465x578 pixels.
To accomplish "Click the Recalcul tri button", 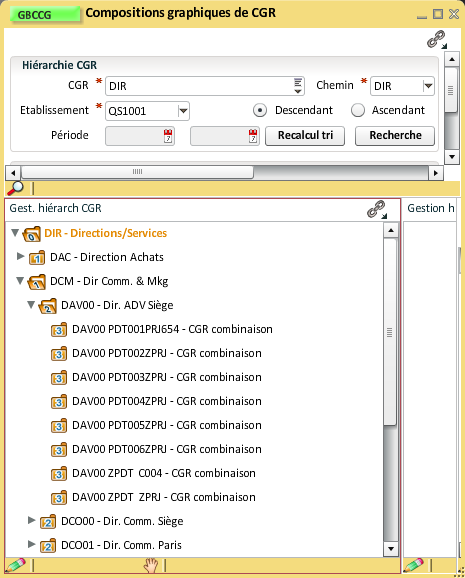I will tap(305, 136).
